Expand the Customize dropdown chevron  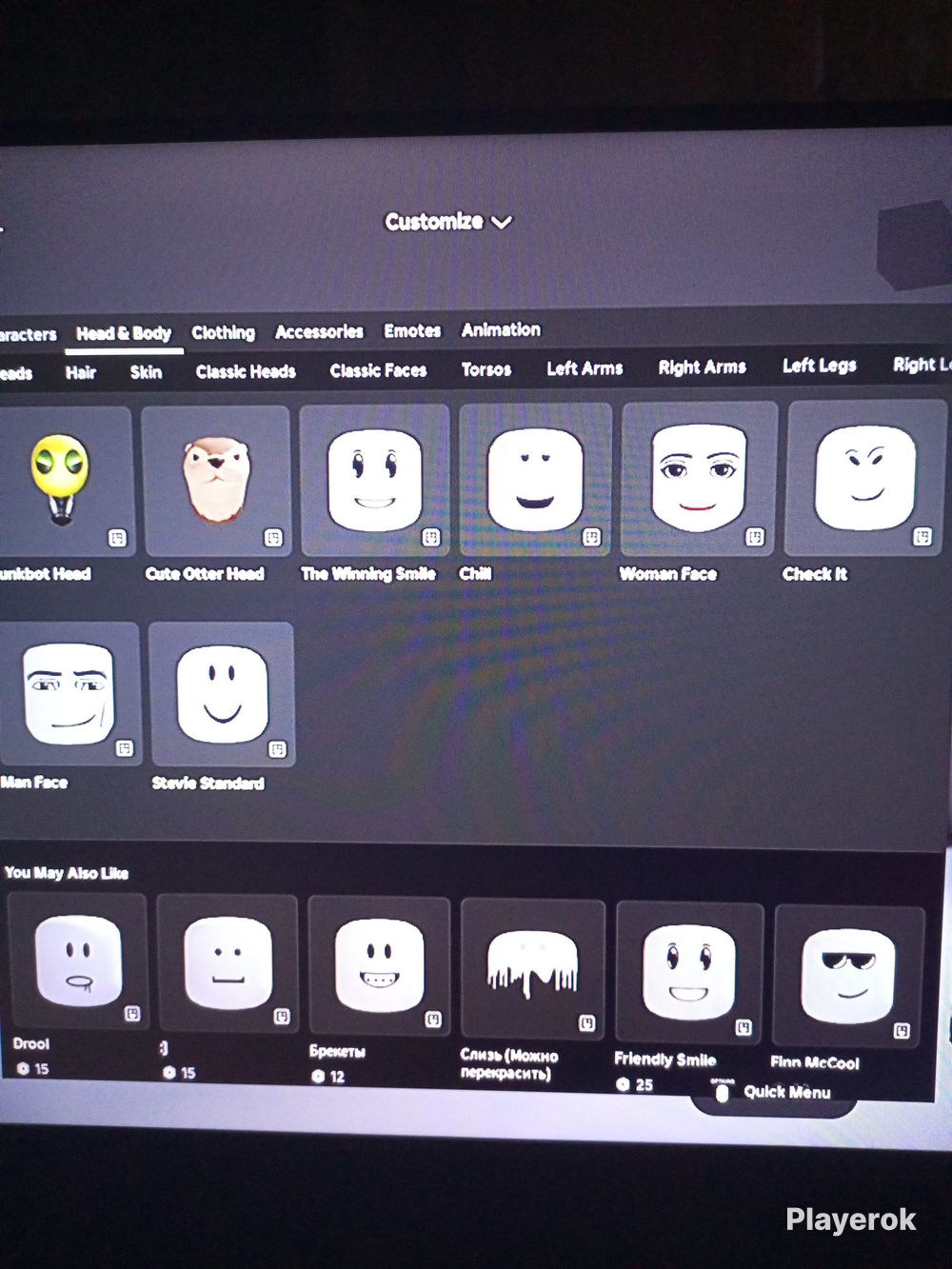(502, 222)
